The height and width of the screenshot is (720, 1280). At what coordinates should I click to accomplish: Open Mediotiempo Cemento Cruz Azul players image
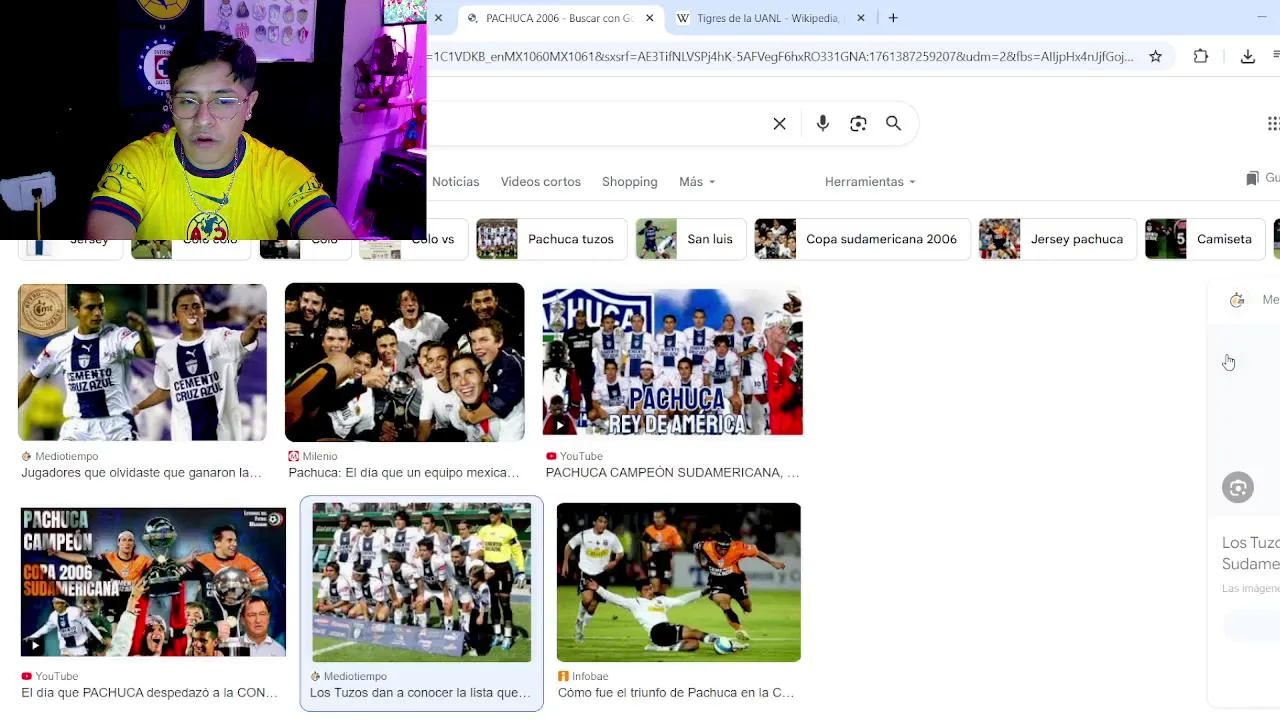tap(142, 362)
